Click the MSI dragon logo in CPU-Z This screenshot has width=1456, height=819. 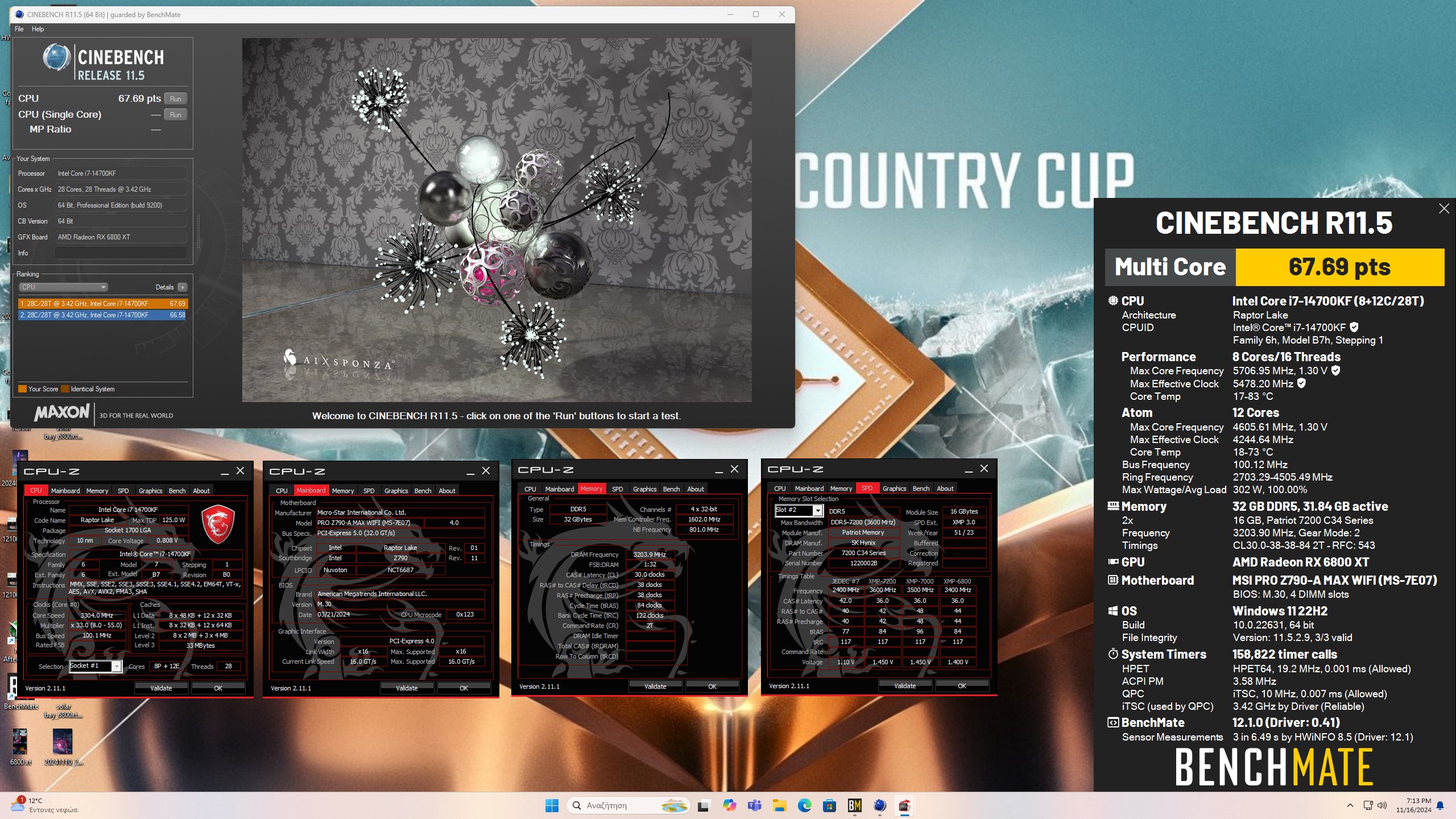point(218,524)
